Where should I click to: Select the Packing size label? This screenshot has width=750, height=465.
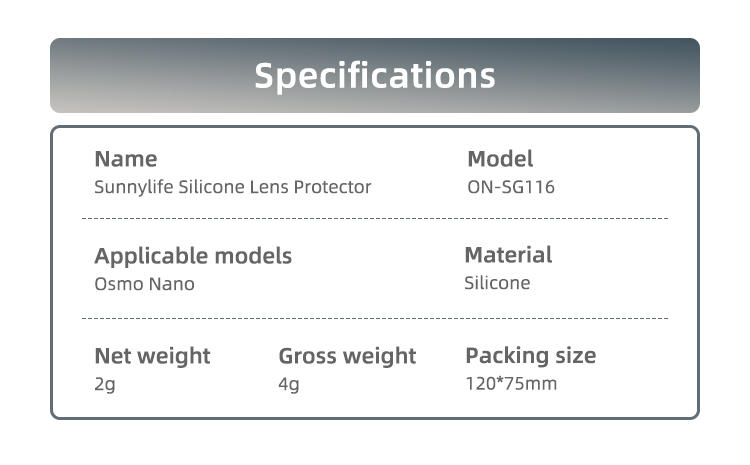pos(530,355)
